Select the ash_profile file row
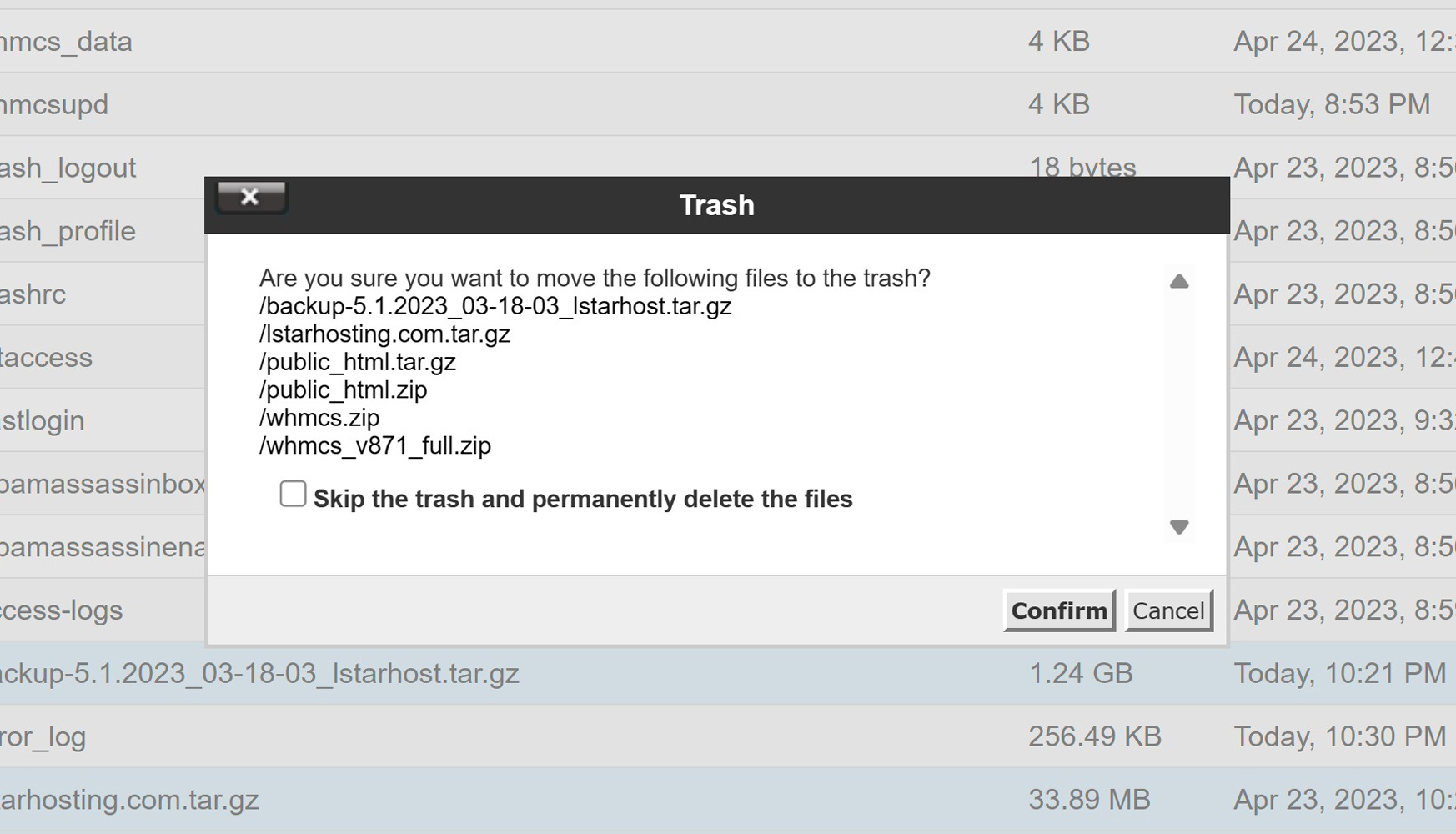Viewport: 1456px width, 834px height. 68,231
